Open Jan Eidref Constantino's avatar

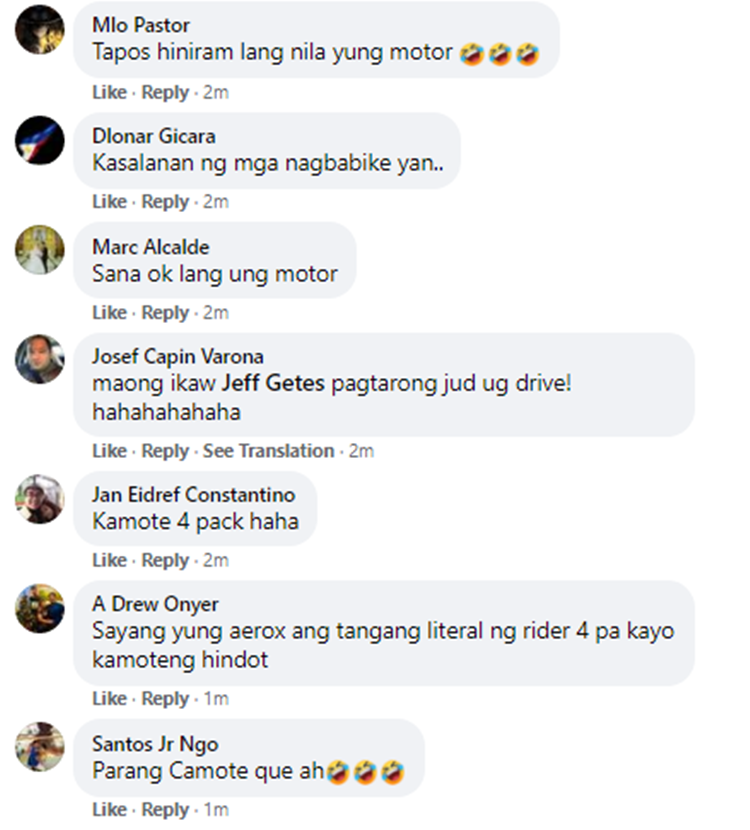40,499
